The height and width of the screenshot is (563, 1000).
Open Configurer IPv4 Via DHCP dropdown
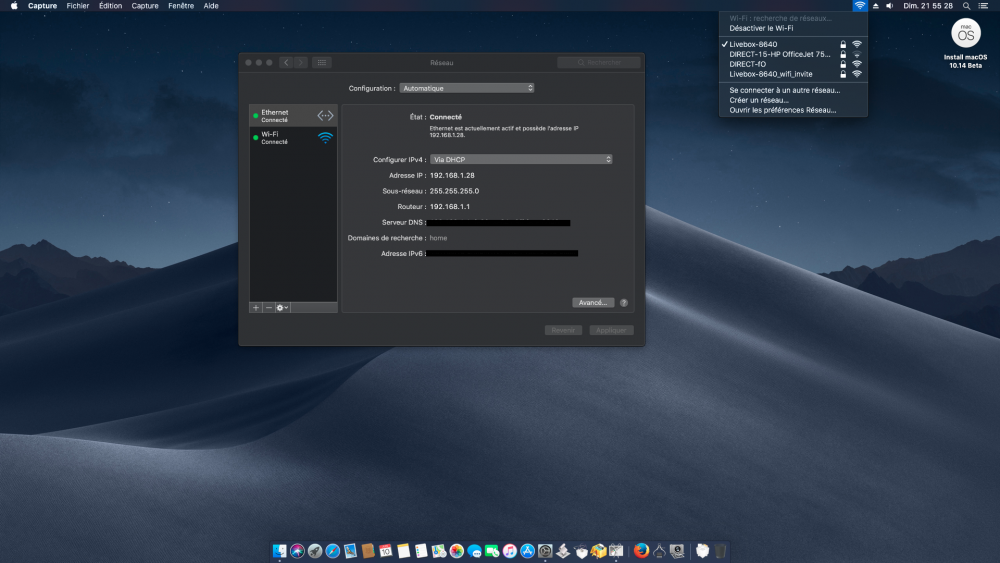521,159
